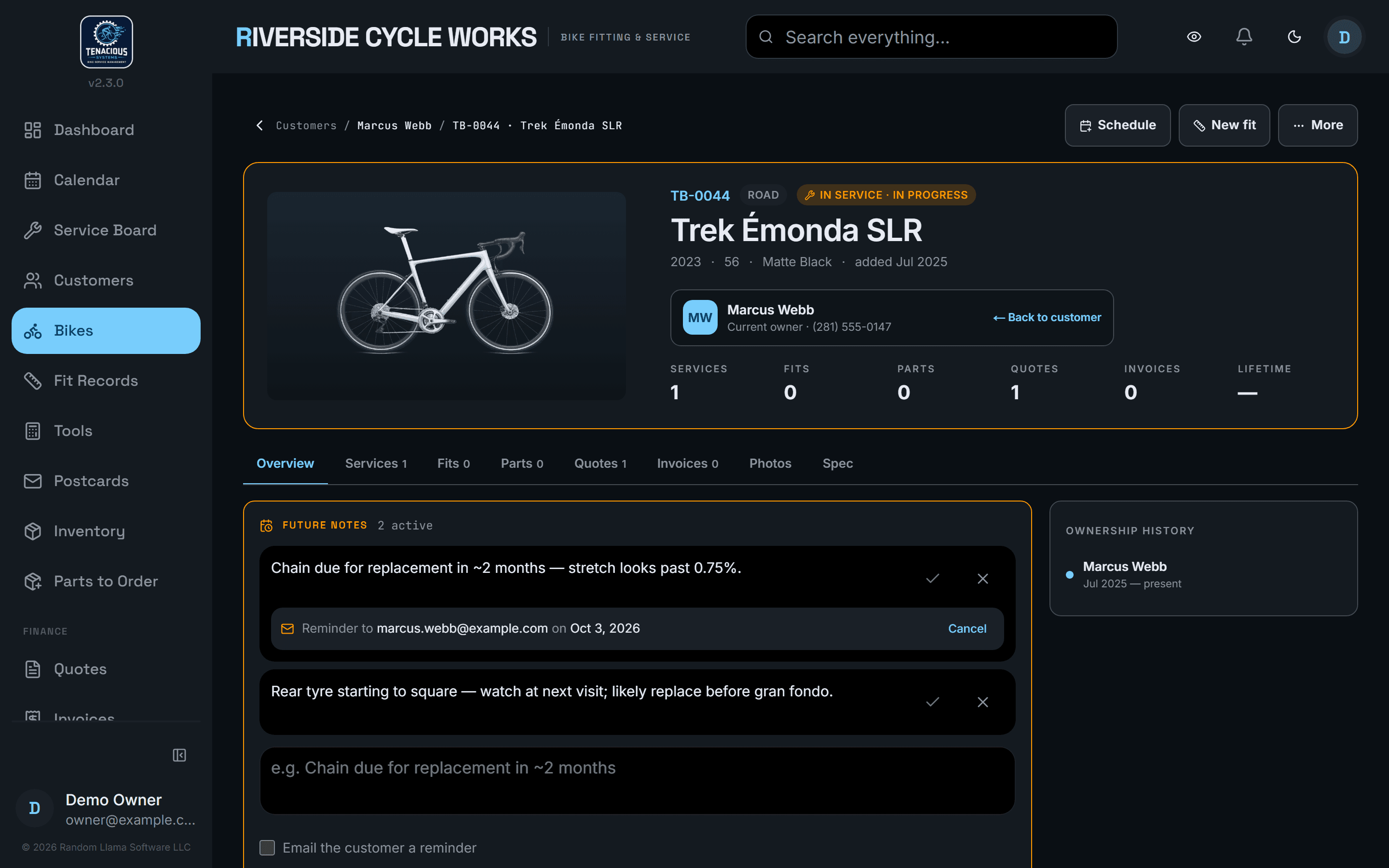Click the TB-0044 bike ID
This screenshot has width=1389, height=868.
point(700,195)
